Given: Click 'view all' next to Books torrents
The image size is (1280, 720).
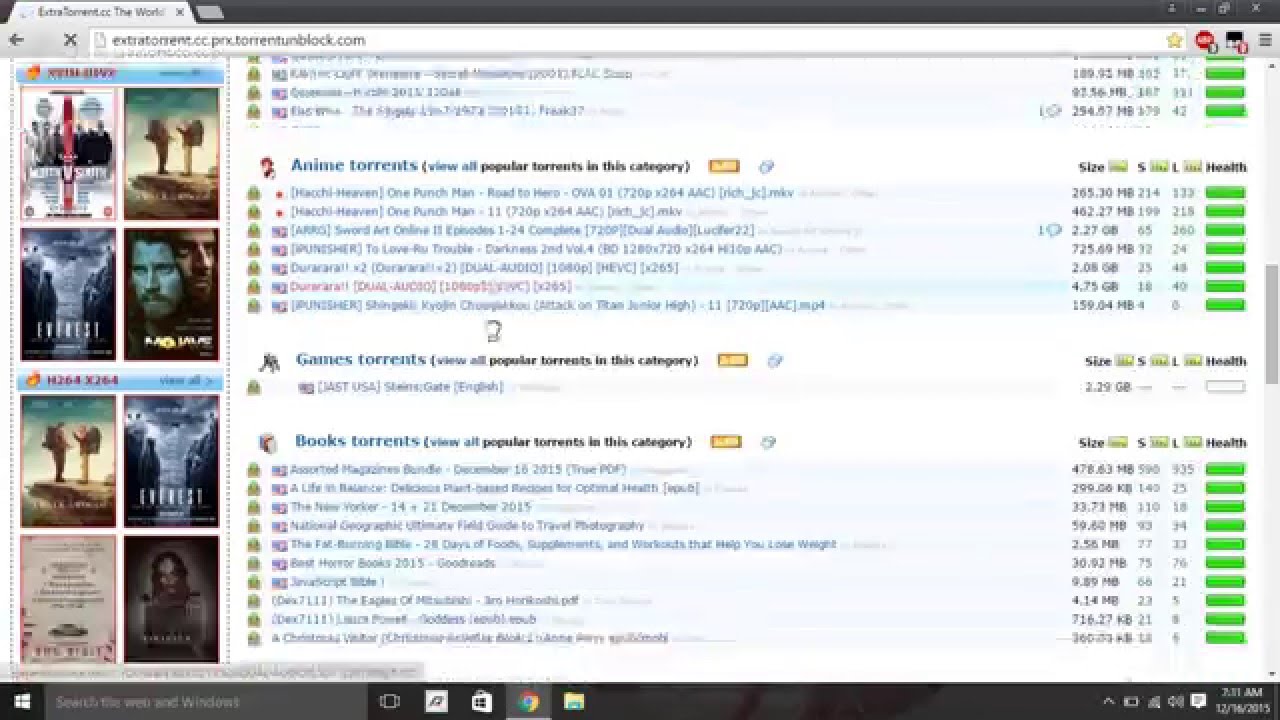Looking at the screenshot, I should 454,442.
